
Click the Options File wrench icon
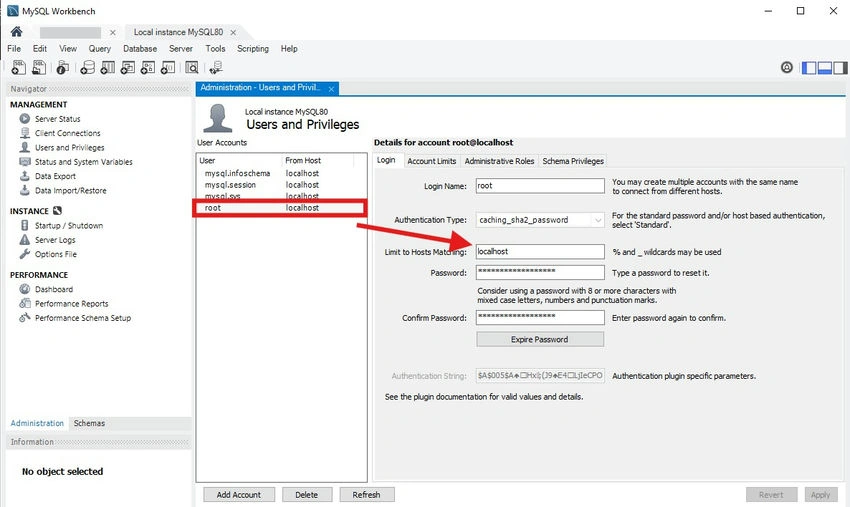point(25,254)
